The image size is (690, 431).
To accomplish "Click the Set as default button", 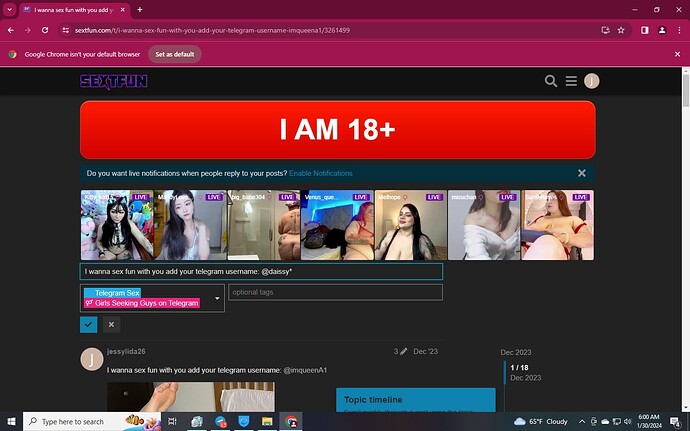I will [175, 54].
